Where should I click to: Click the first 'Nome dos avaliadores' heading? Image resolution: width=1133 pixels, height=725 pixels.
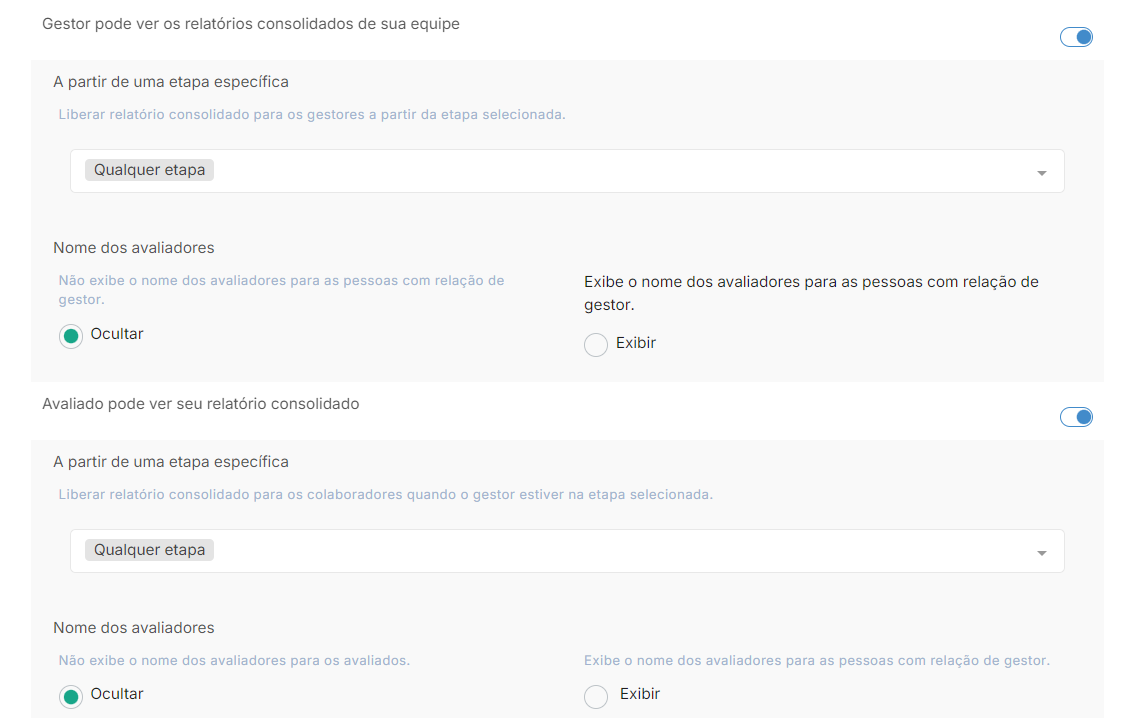point(134,248)
